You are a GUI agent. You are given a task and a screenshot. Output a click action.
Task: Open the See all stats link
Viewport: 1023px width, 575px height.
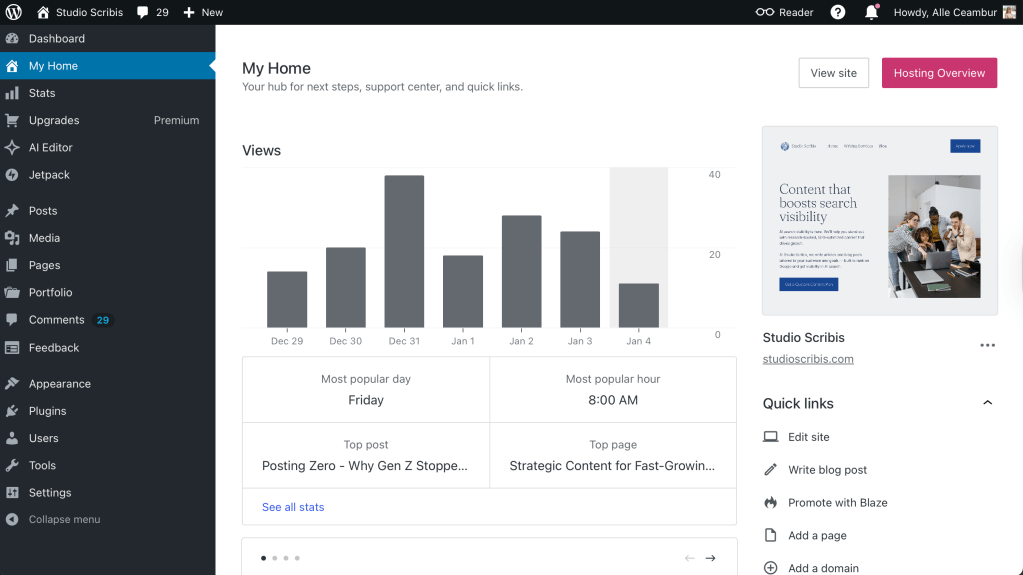(x=293, y=507)
